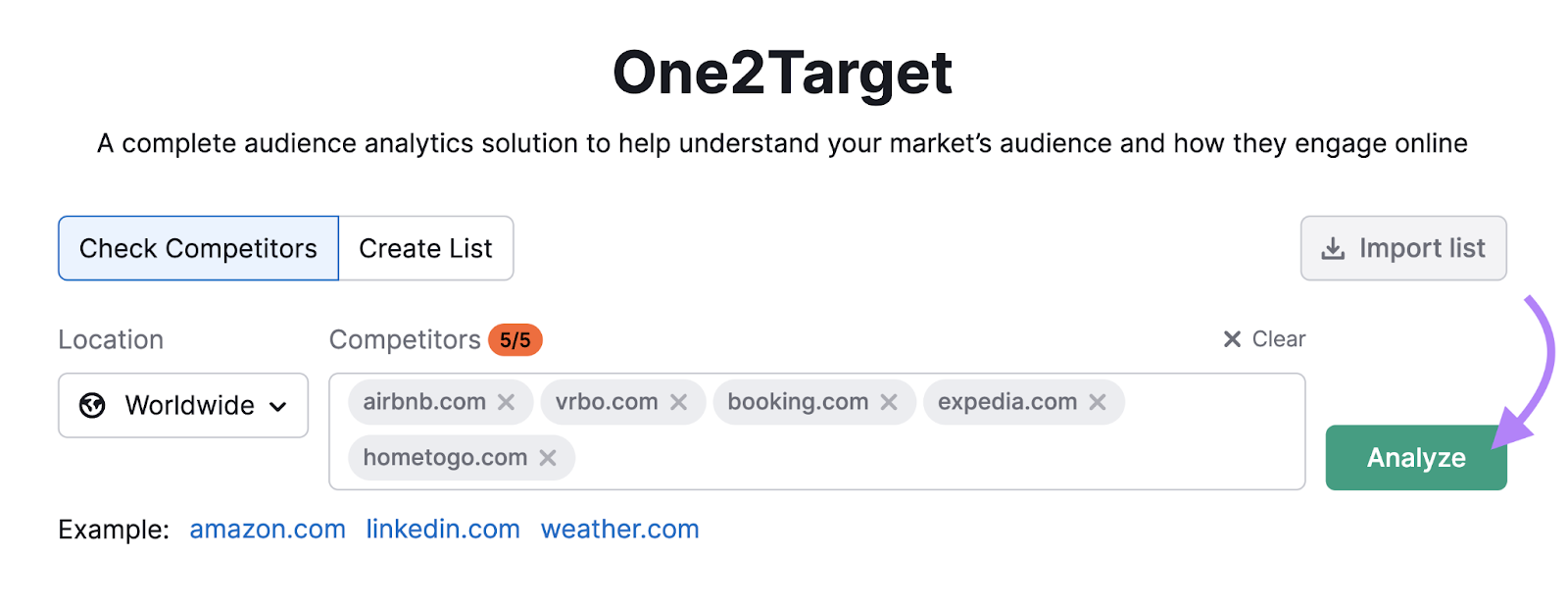Open the amazon.com example link

[267, 529]
